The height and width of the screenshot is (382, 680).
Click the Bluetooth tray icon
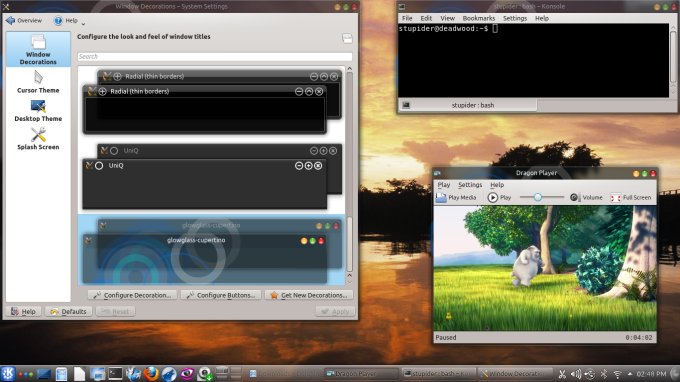pos(603,374)
